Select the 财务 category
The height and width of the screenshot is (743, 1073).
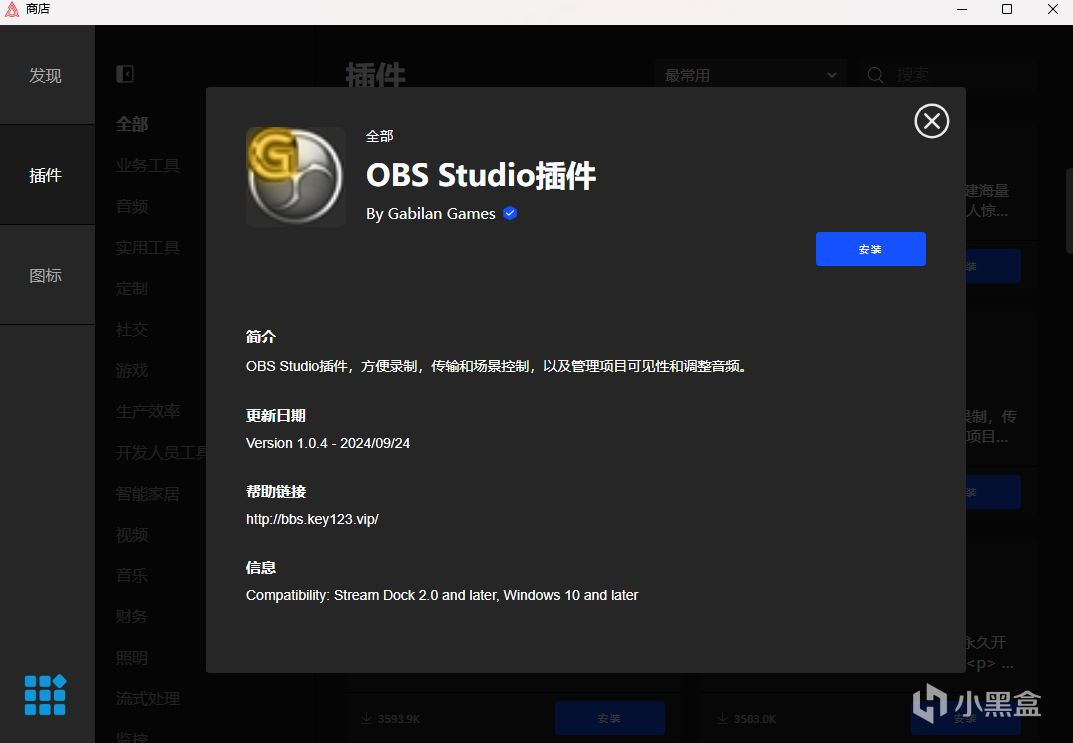[131, 616]
